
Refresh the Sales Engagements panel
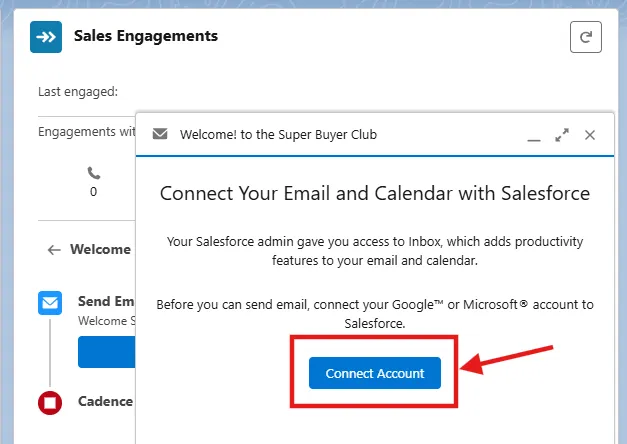point(586,38)
